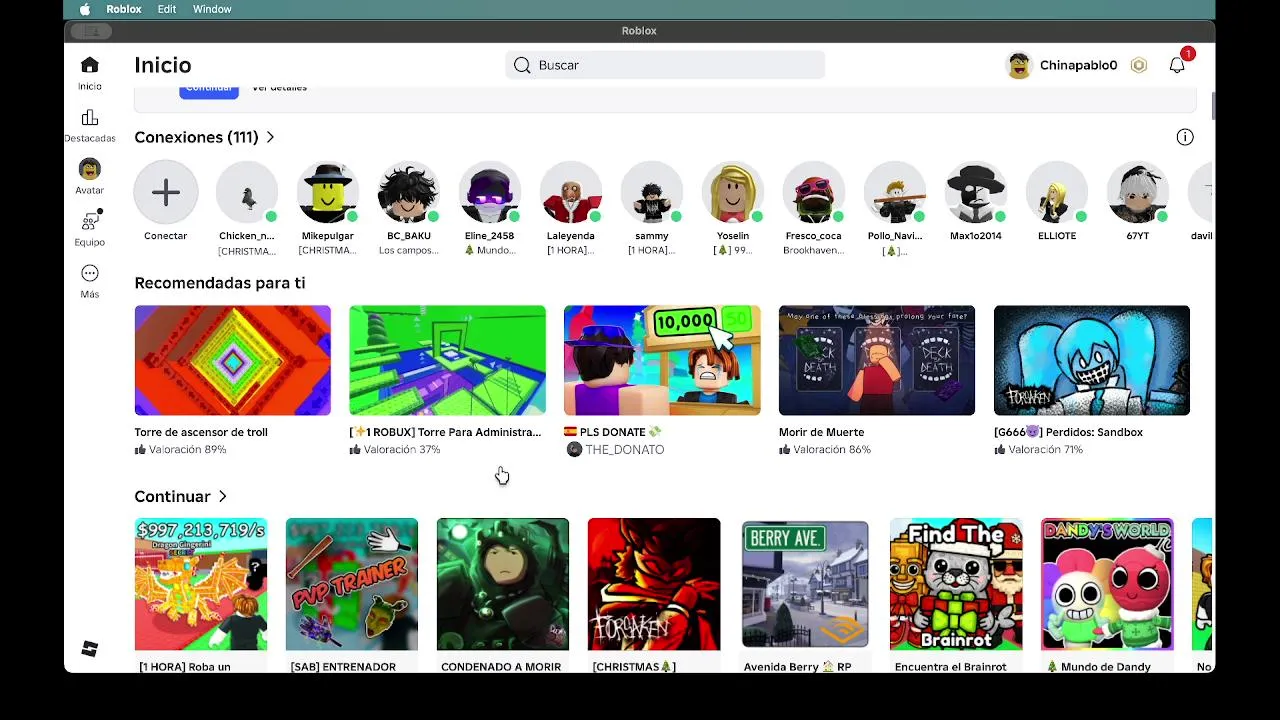Click the Buscar search field

click(665, 65)
